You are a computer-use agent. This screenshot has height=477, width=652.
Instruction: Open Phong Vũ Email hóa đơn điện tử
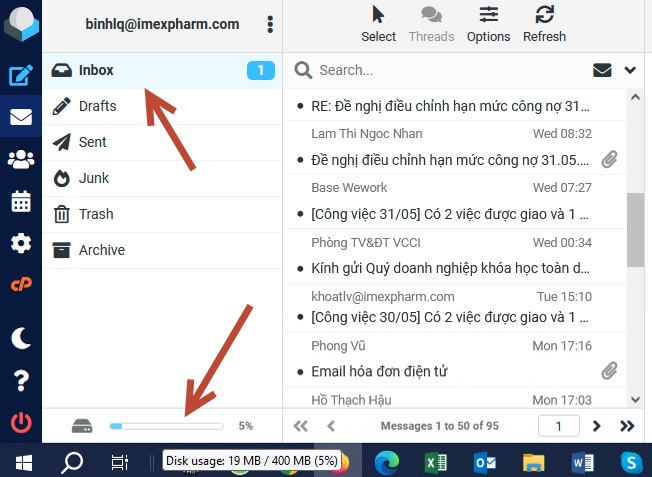(455, 360)
